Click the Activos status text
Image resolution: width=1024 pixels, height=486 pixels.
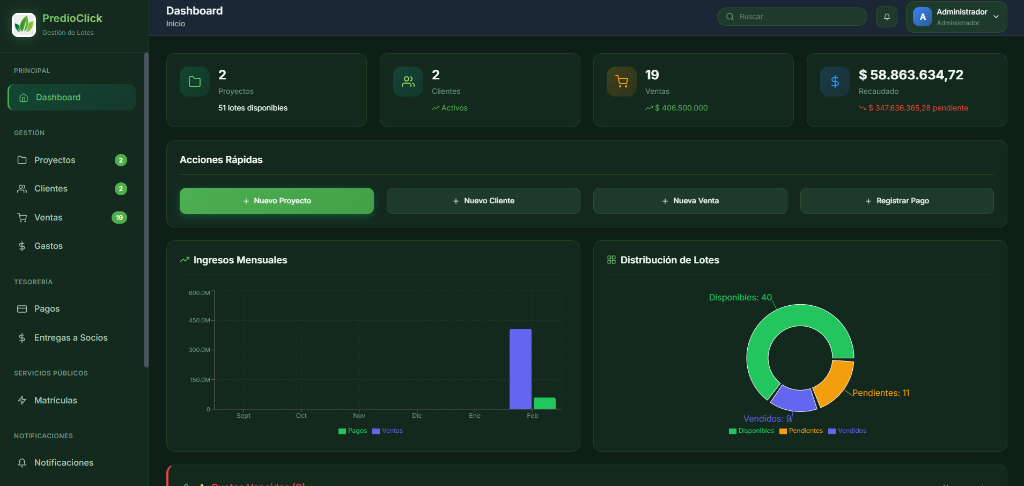[x=455, y=108]
